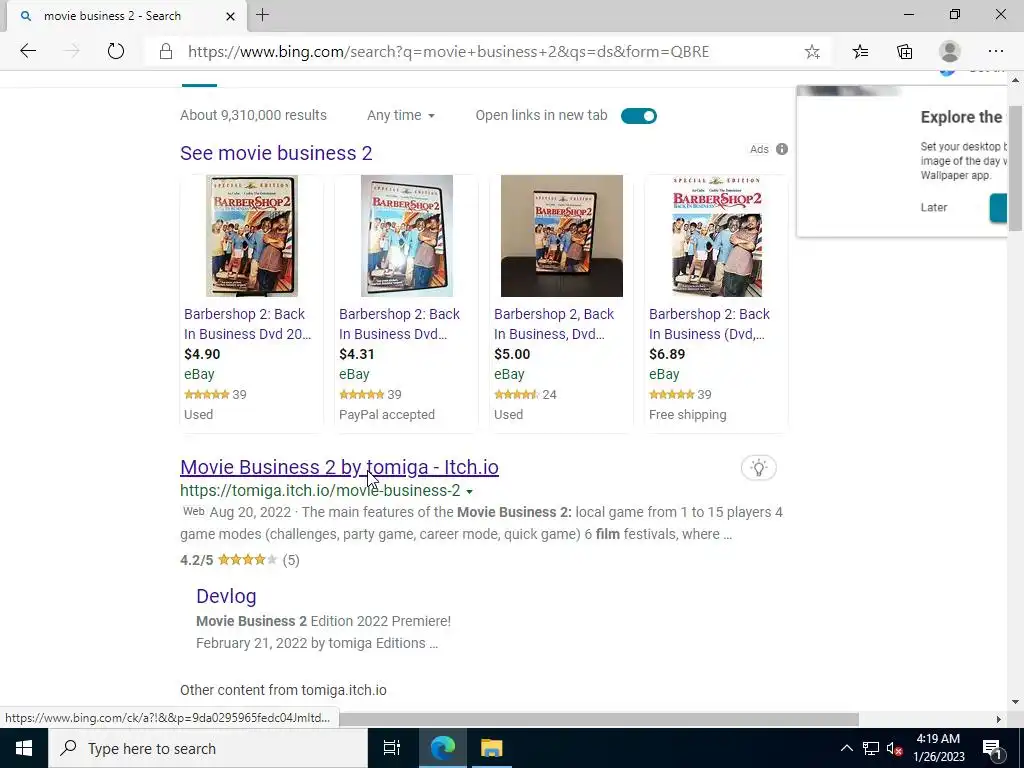The width and height of the screenshot is (1024, 768).
Task: Click the network status tray icon
Action: tap(871, 748)
